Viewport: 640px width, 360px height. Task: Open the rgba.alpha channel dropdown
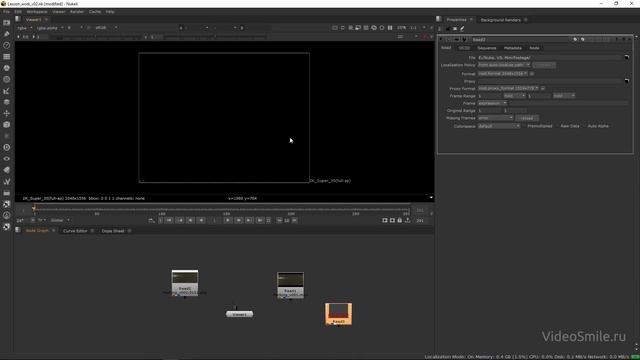pyautogui.click(x=50, y=28)
